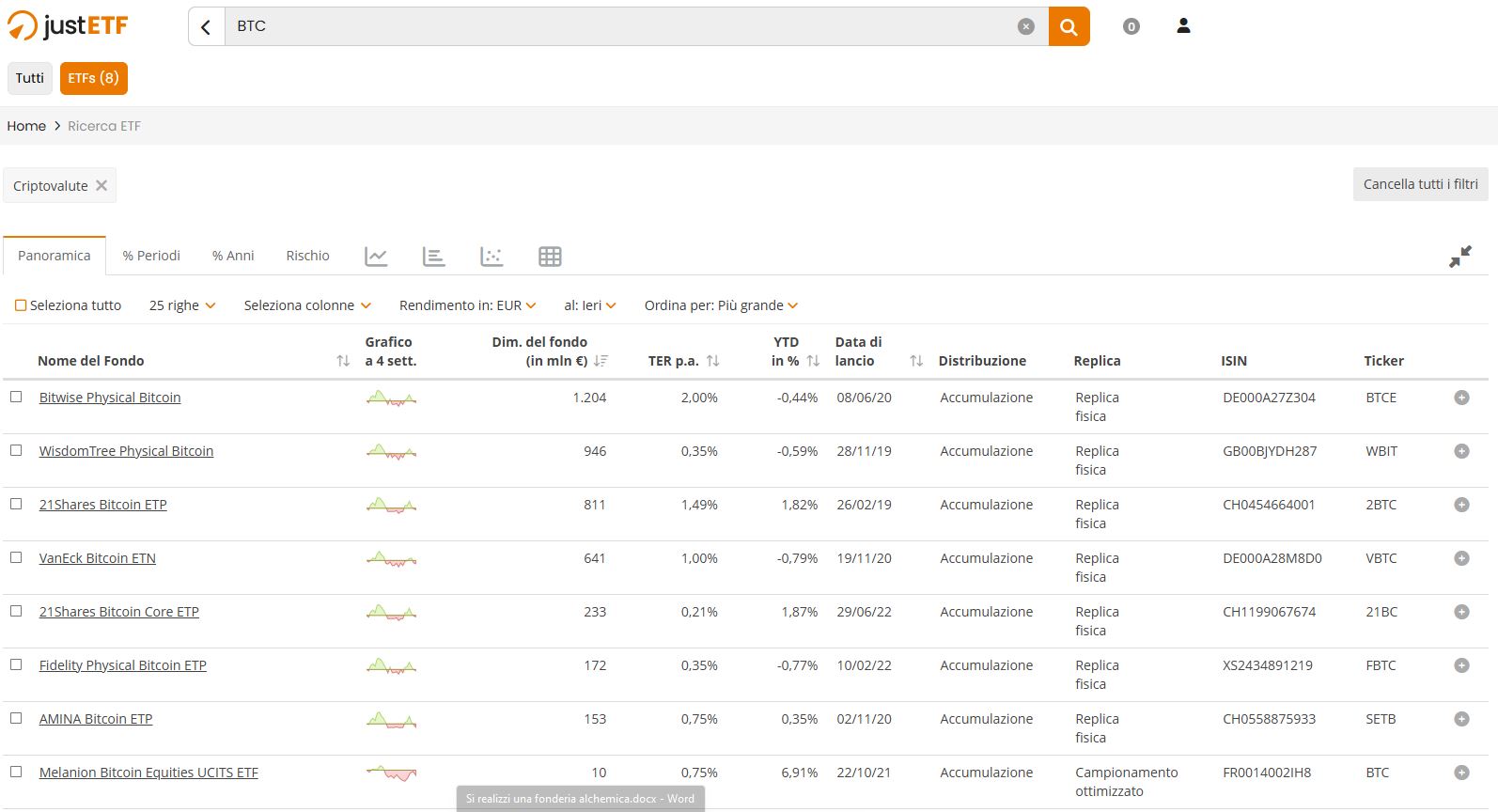
Task: Add Fidelity Physical Bitcoin ETP plus icon
Action: tap(1461, 665)
